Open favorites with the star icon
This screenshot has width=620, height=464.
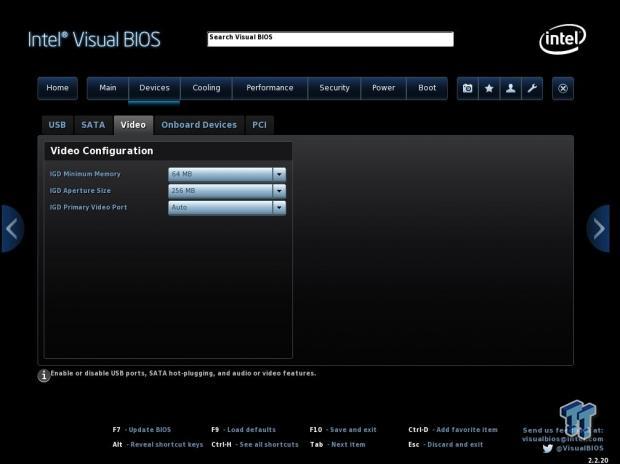[x=489, y=88]
